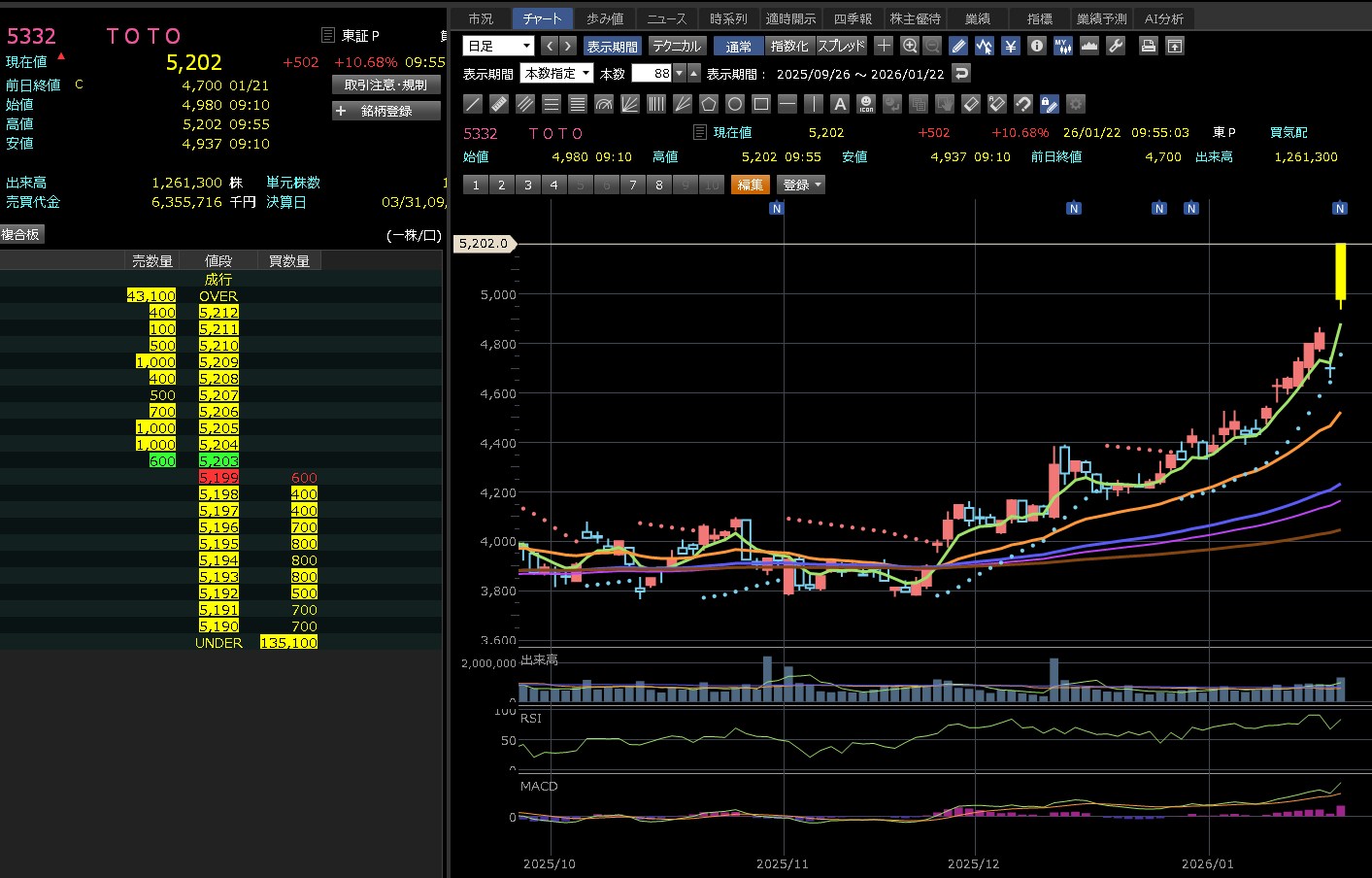Image resolution: width=1372 pixels, height=878 pixels.
Task: Expand the 登録 dropdown button
Action: (802, 185)
